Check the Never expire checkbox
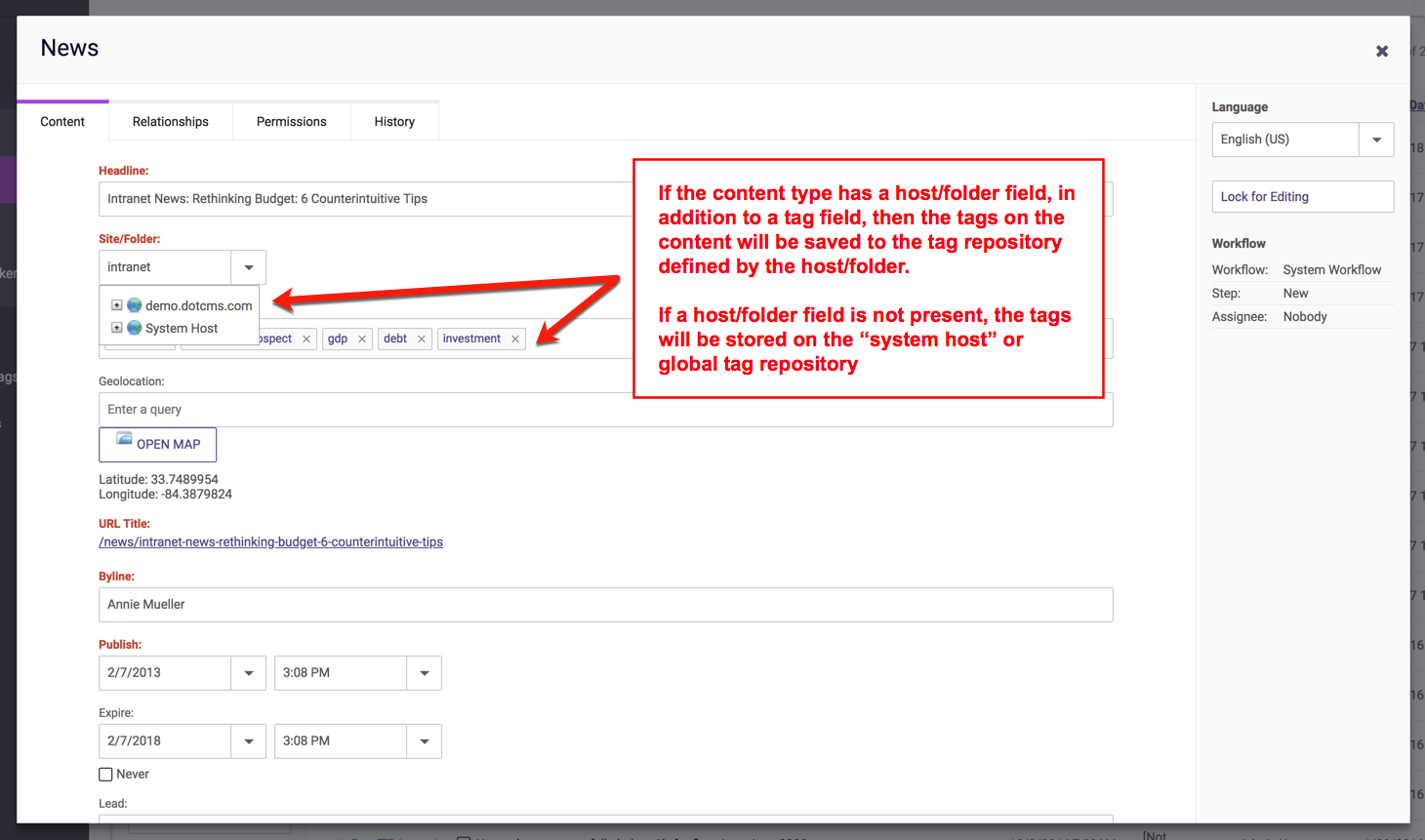This screenshot has width=1425, height=840. click(105, 775)
